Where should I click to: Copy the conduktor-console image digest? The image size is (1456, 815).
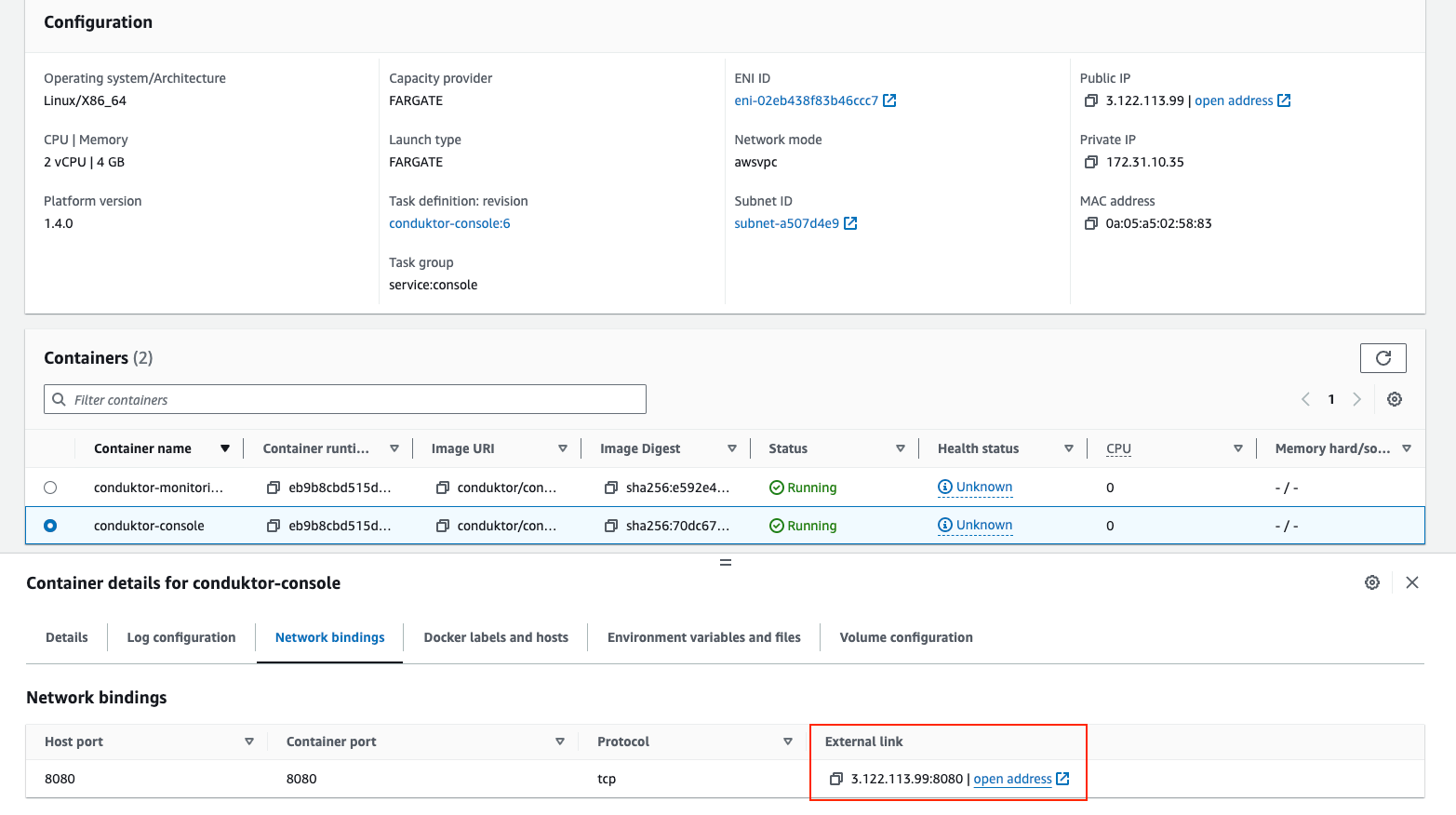(x=610, y=525)
